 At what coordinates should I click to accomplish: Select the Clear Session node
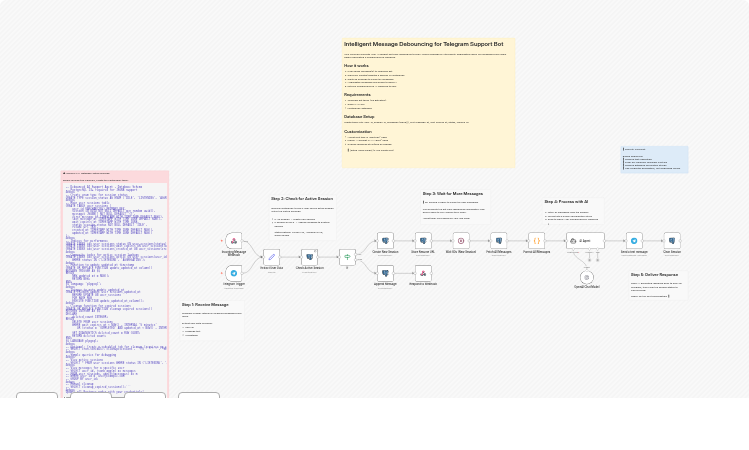pos(672,240)
